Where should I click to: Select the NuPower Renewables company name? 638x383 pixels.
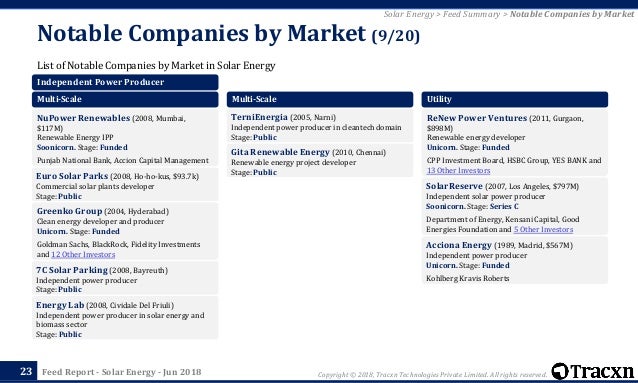pyautogui.click(x=83, y=118)
